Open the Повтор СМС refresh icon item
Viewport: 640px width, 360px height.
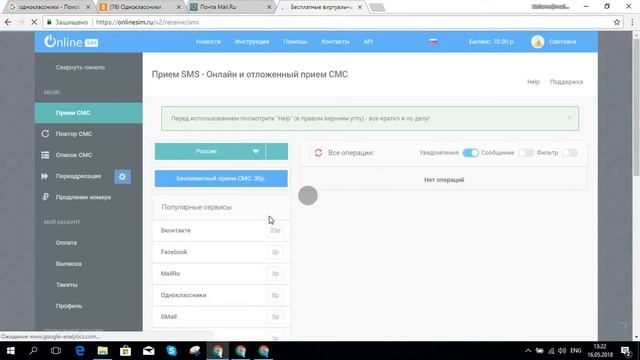click(x=45, y=133)
